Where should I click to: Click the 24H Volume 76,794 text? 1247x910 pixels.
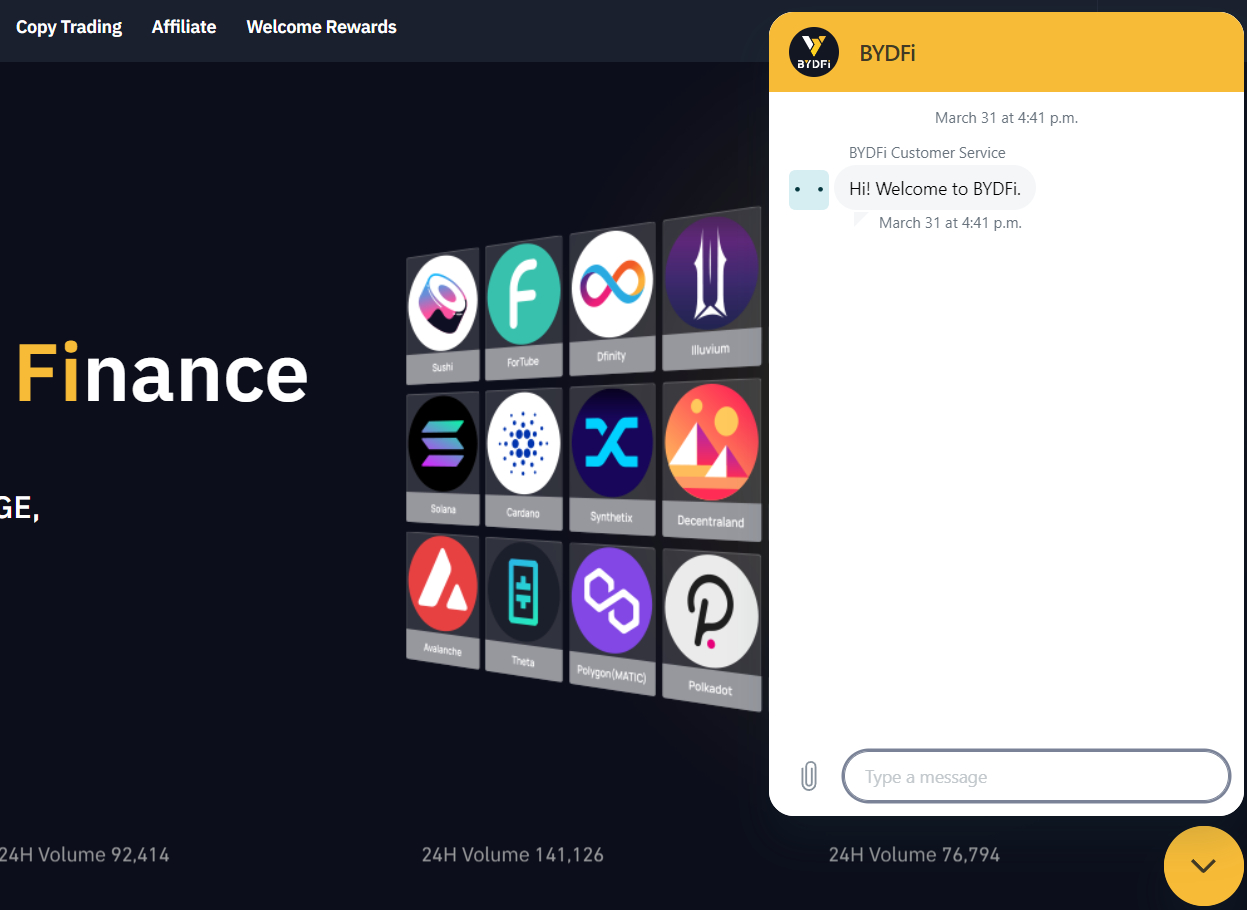(914, 855)
